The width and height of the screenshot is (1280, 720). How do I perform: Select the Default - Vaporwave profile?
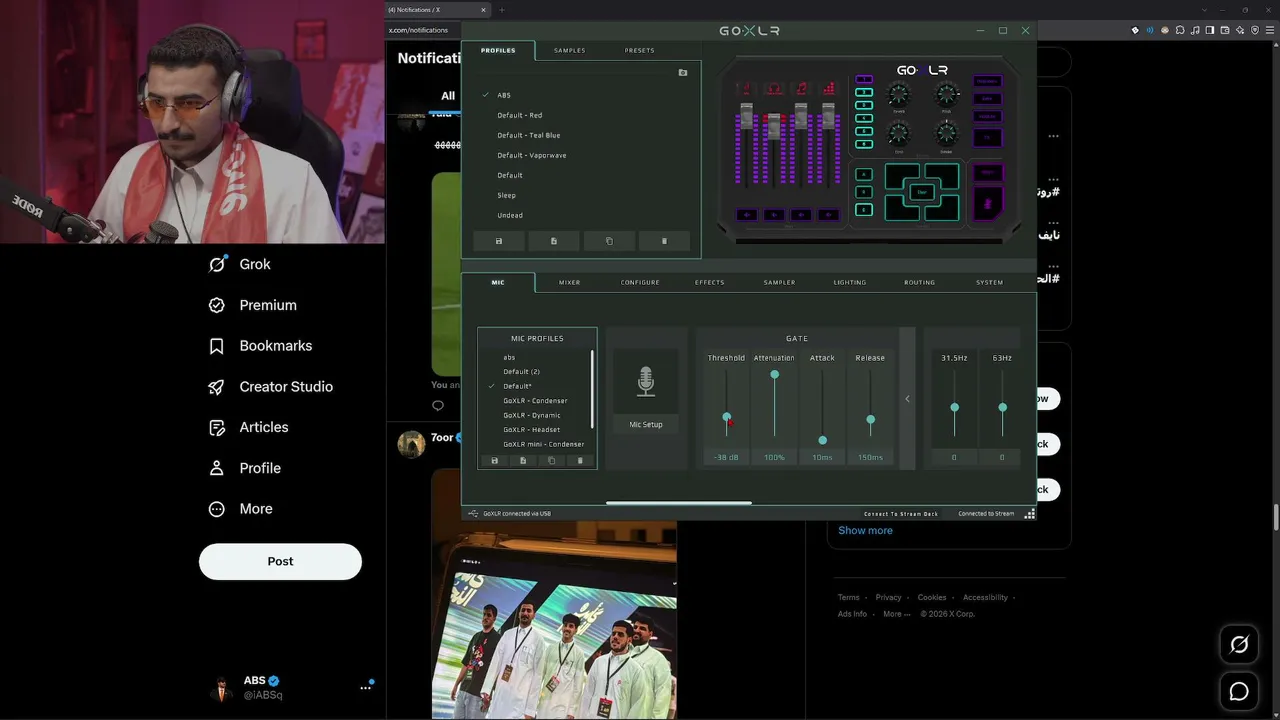[x=532, y=155]
